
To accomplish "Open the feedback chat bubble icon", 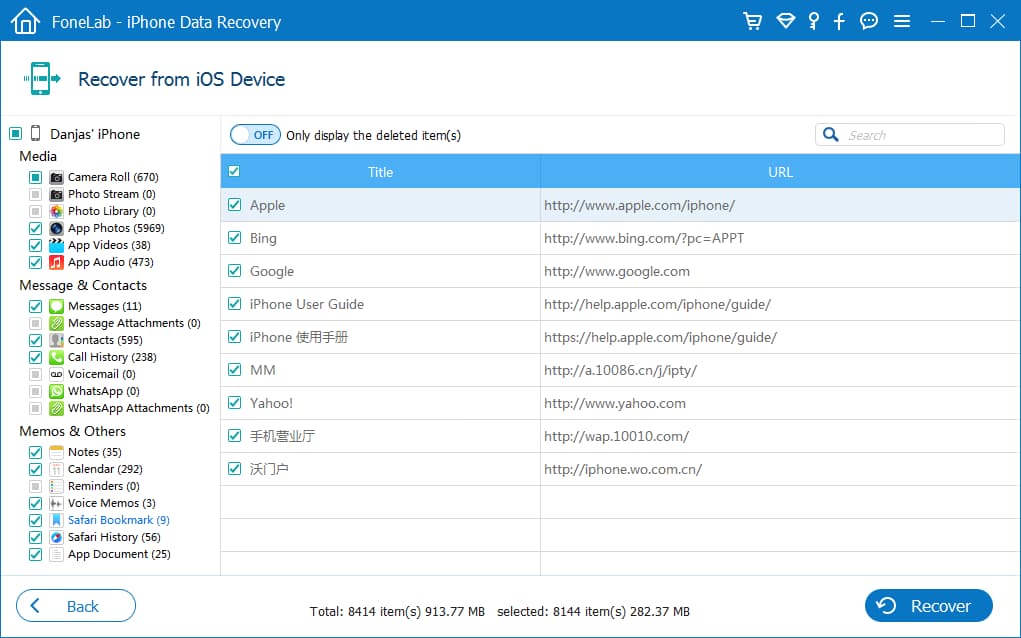I will [x=869, y=21].
